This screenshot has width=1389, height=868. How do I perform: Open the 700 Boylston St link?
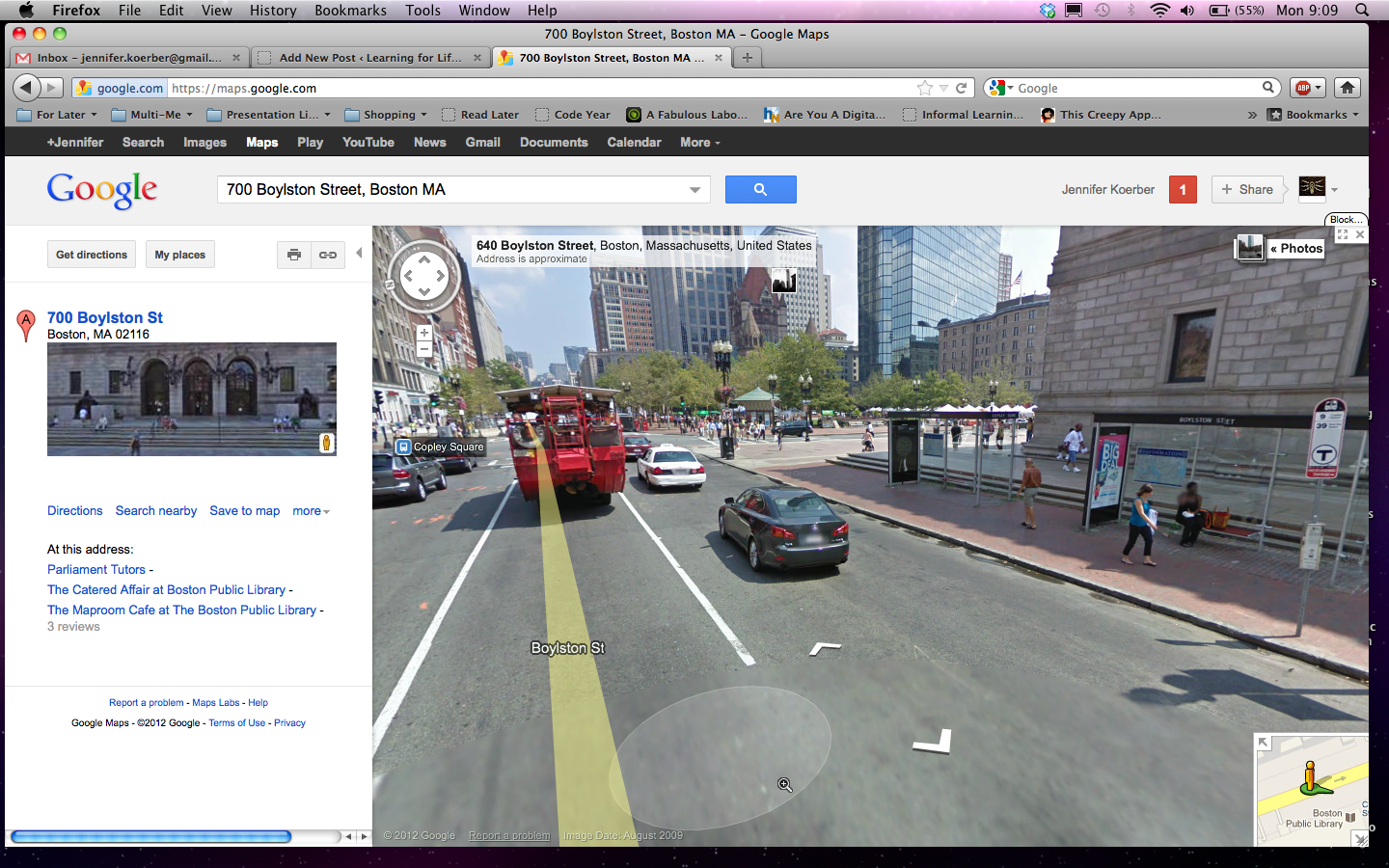[x=105, y=317]
